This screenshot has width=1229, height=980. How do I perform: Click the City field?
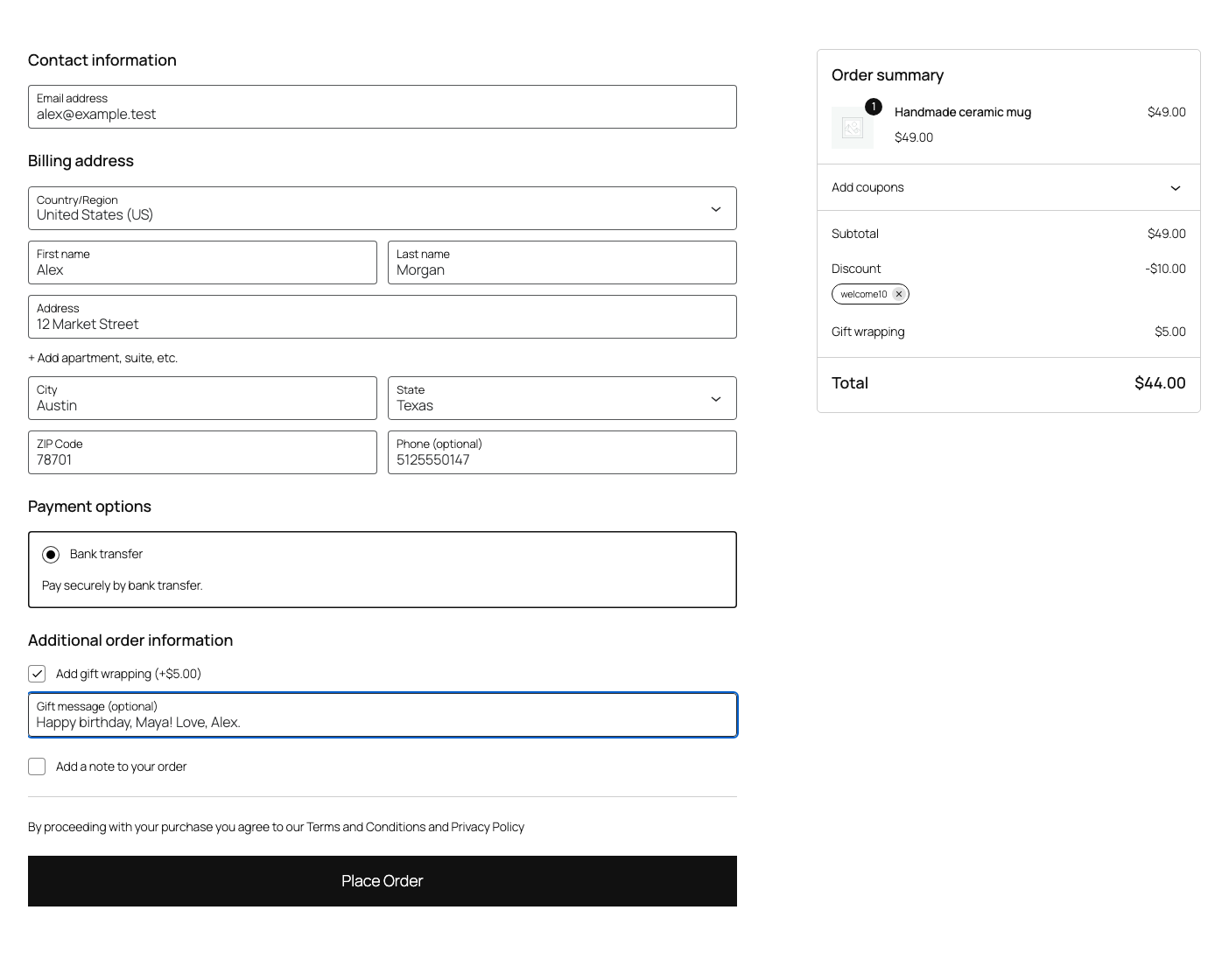coord(202,398)
